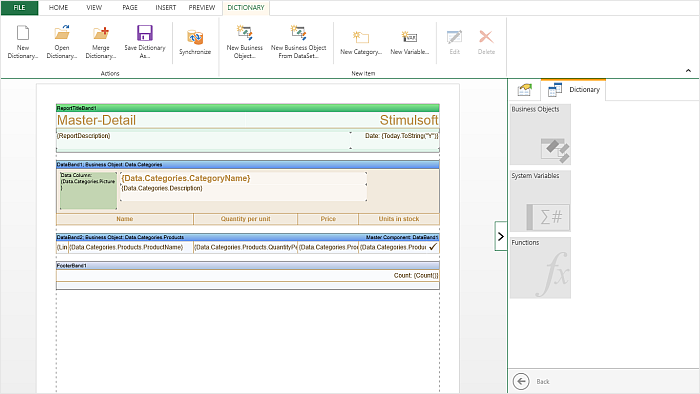
Task: Select the DICTIONARY ribbon tab
Action: point(246,8)
